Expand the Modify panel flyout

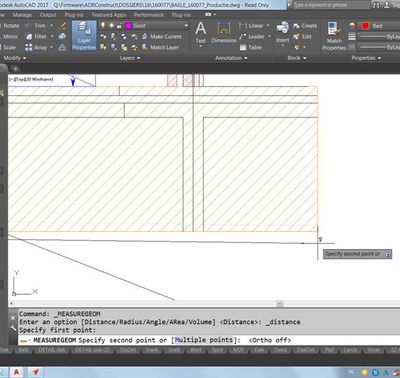point(15,58)
